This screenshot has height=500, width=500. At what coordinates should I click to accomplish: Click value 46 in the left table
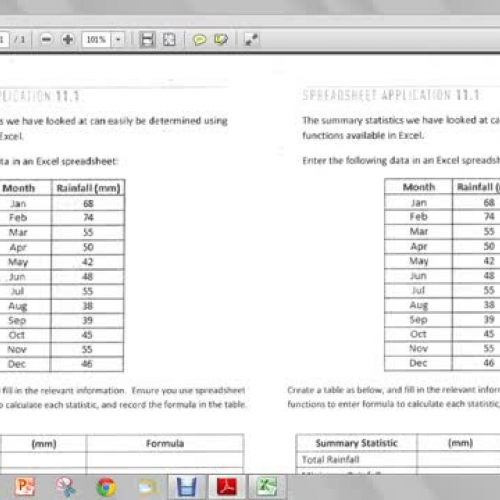(x=87, y=364)
